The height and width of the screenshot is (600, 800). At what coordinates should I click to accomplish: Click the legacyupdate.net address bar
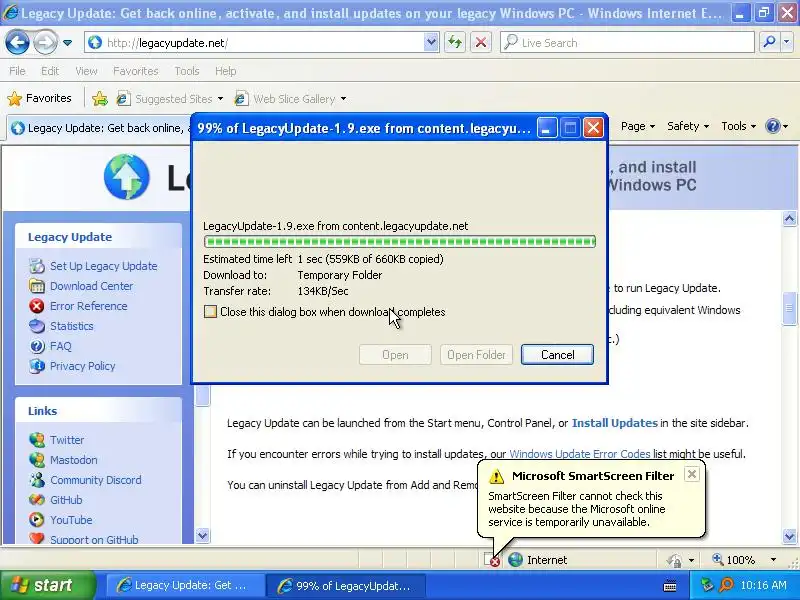pyautogui.click(x=255, y=43)
